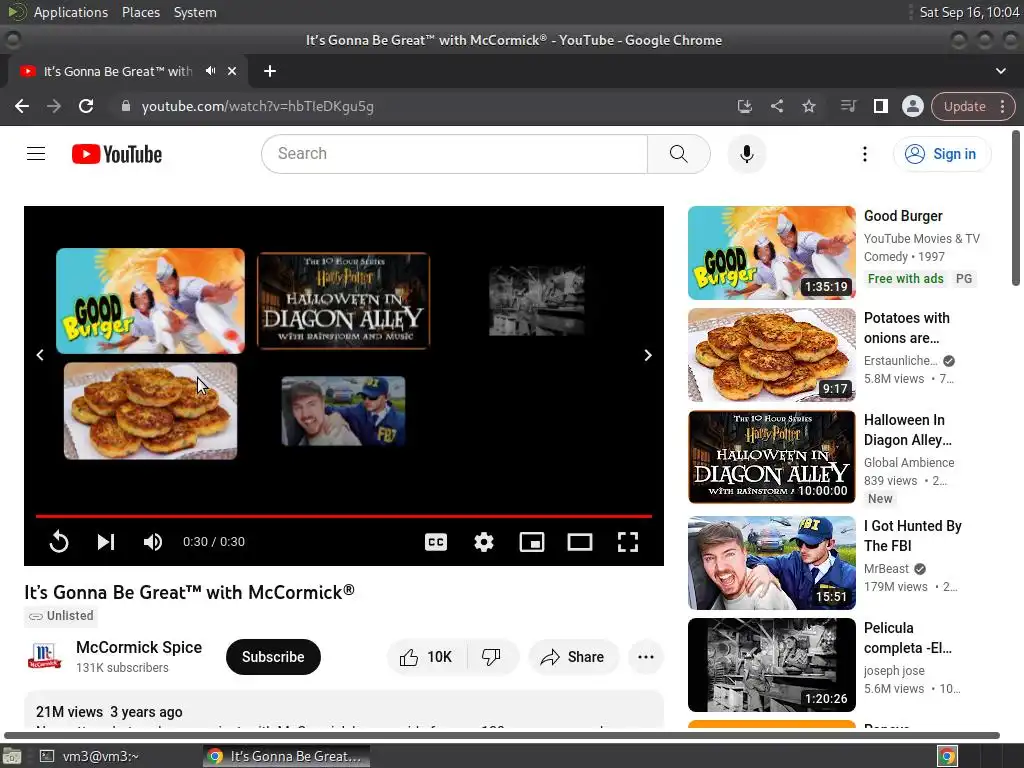Open the System menu
The width and height of the screenshot is (1024, 768).
[x=195, y=12]
